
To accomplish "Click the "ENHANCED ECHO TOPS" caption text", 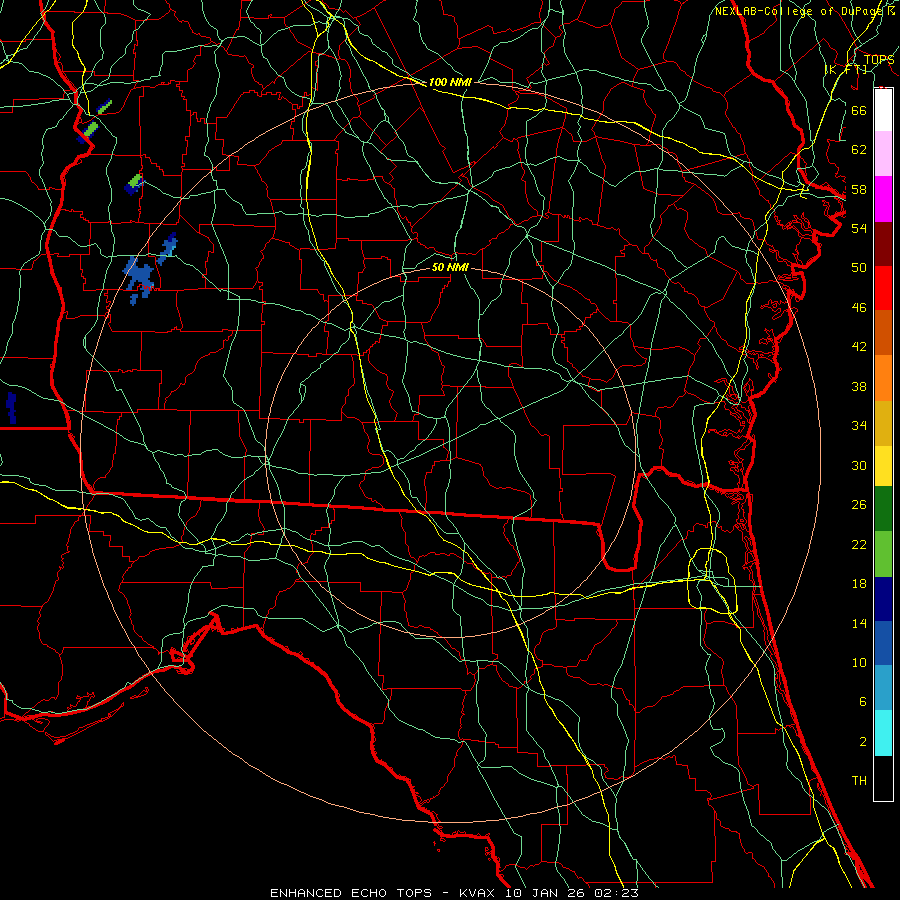I will click(x=351, y=893).
